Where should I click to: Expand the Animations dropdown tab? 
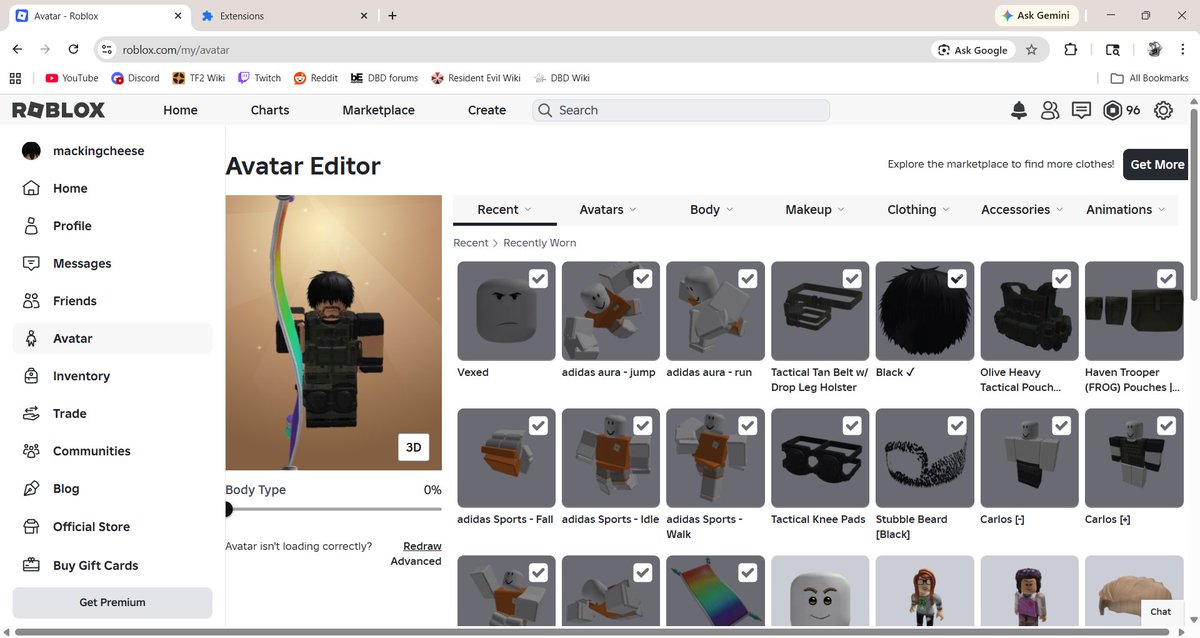pos(1126,210)
